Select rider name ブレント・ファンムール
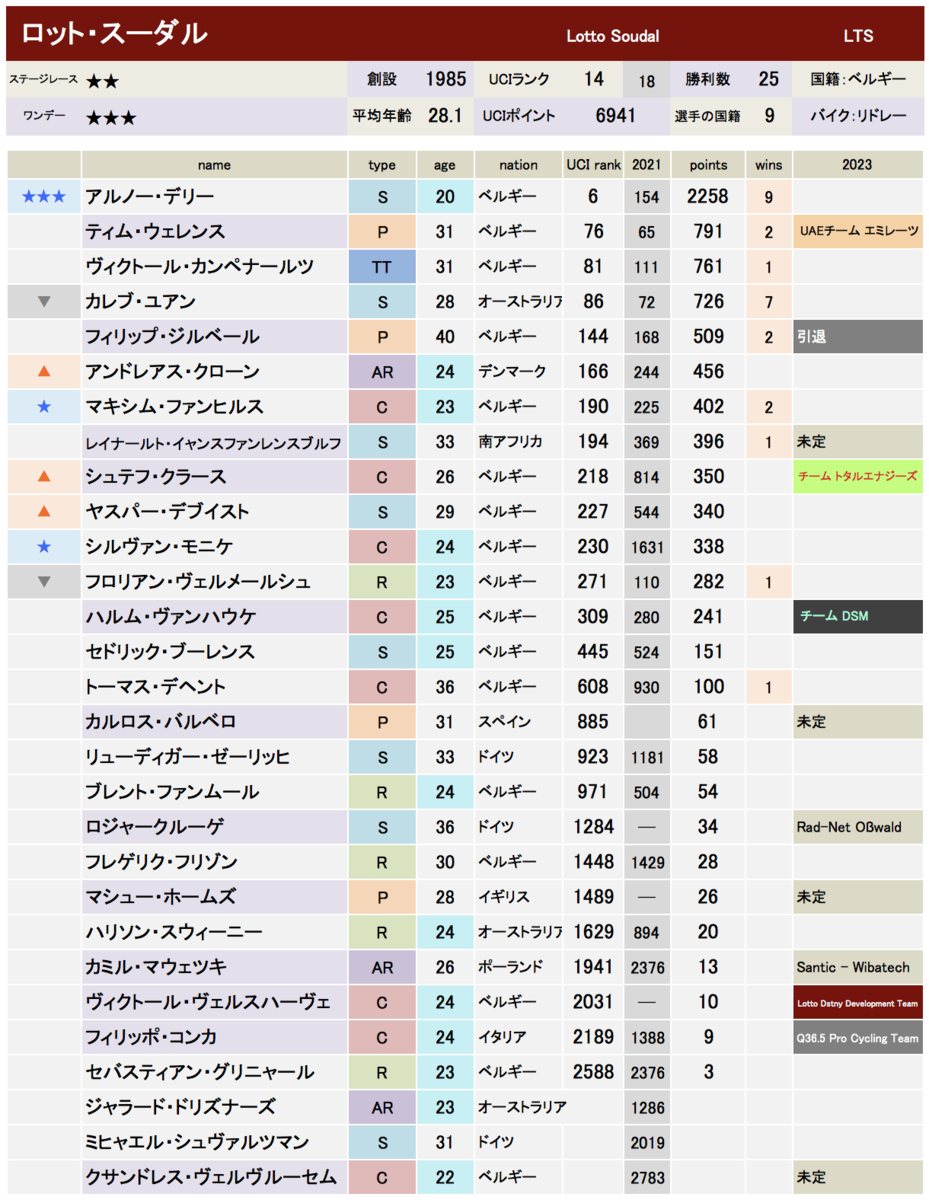 coord(172,792)
